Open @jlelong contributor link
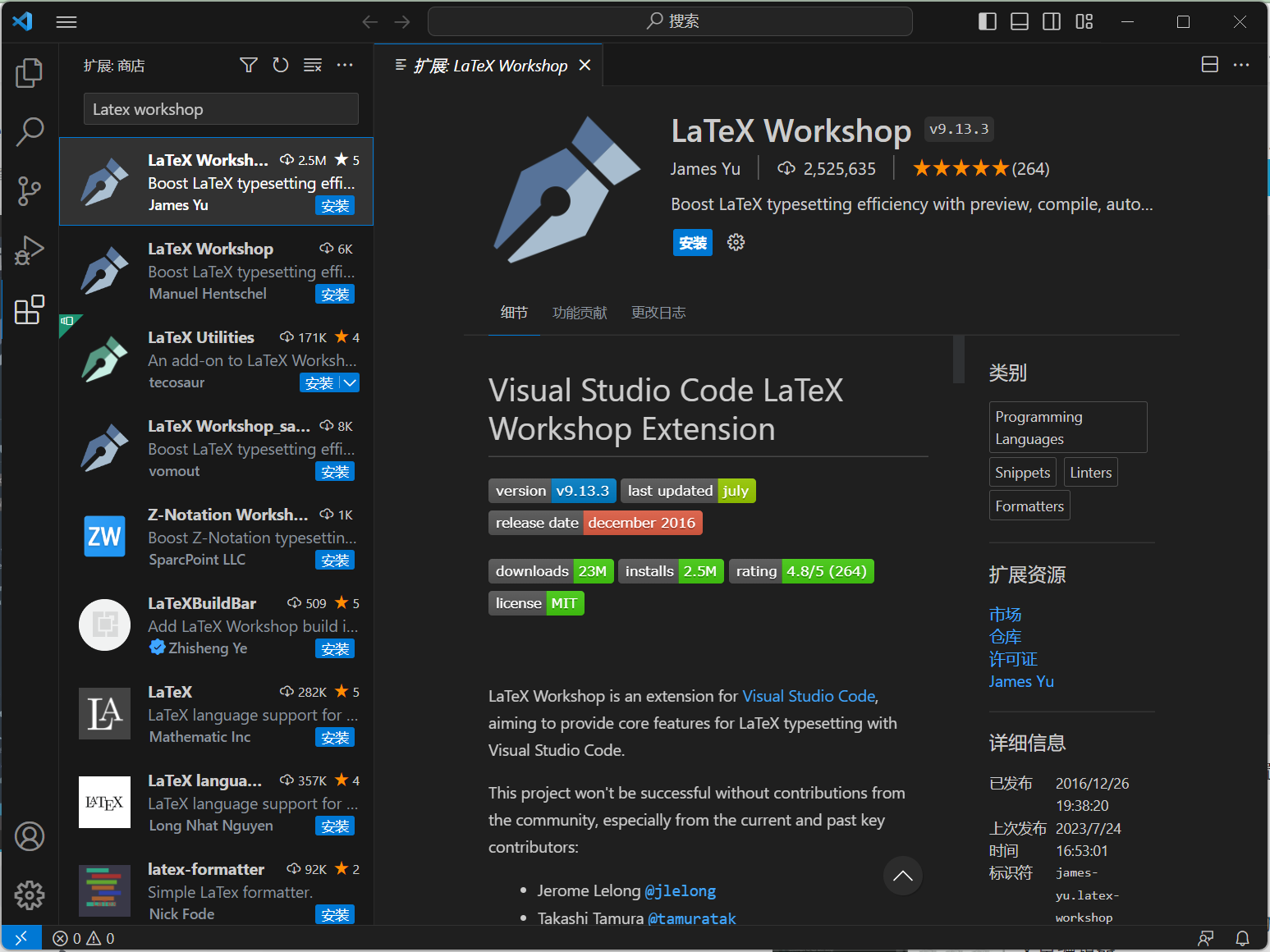 (680, 891)
